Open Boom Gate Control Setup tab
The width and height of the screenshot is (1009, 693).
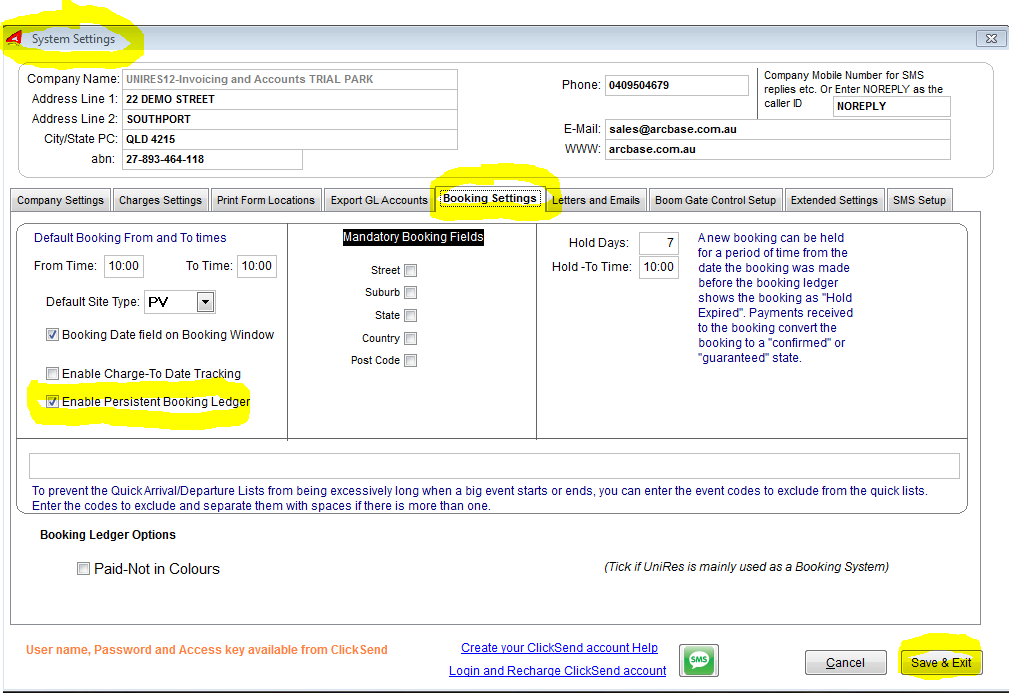(716, 200)
